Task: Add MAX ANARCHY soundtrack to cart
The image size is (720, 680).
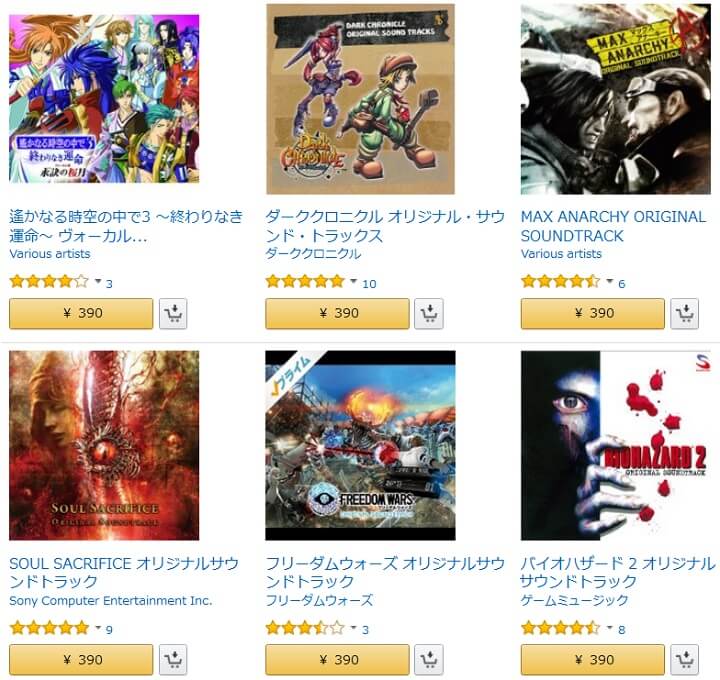Action: pos(684,314)
